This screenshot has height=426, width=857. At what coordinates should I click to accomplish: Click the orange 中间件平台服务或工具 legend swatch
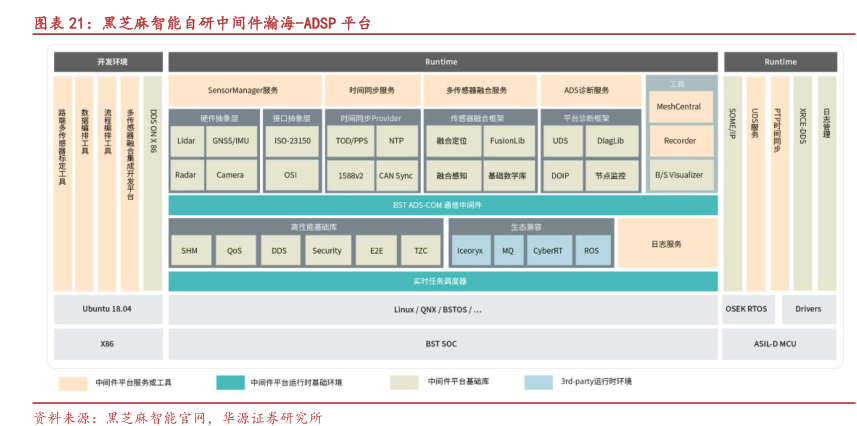(x=73, y=382)
